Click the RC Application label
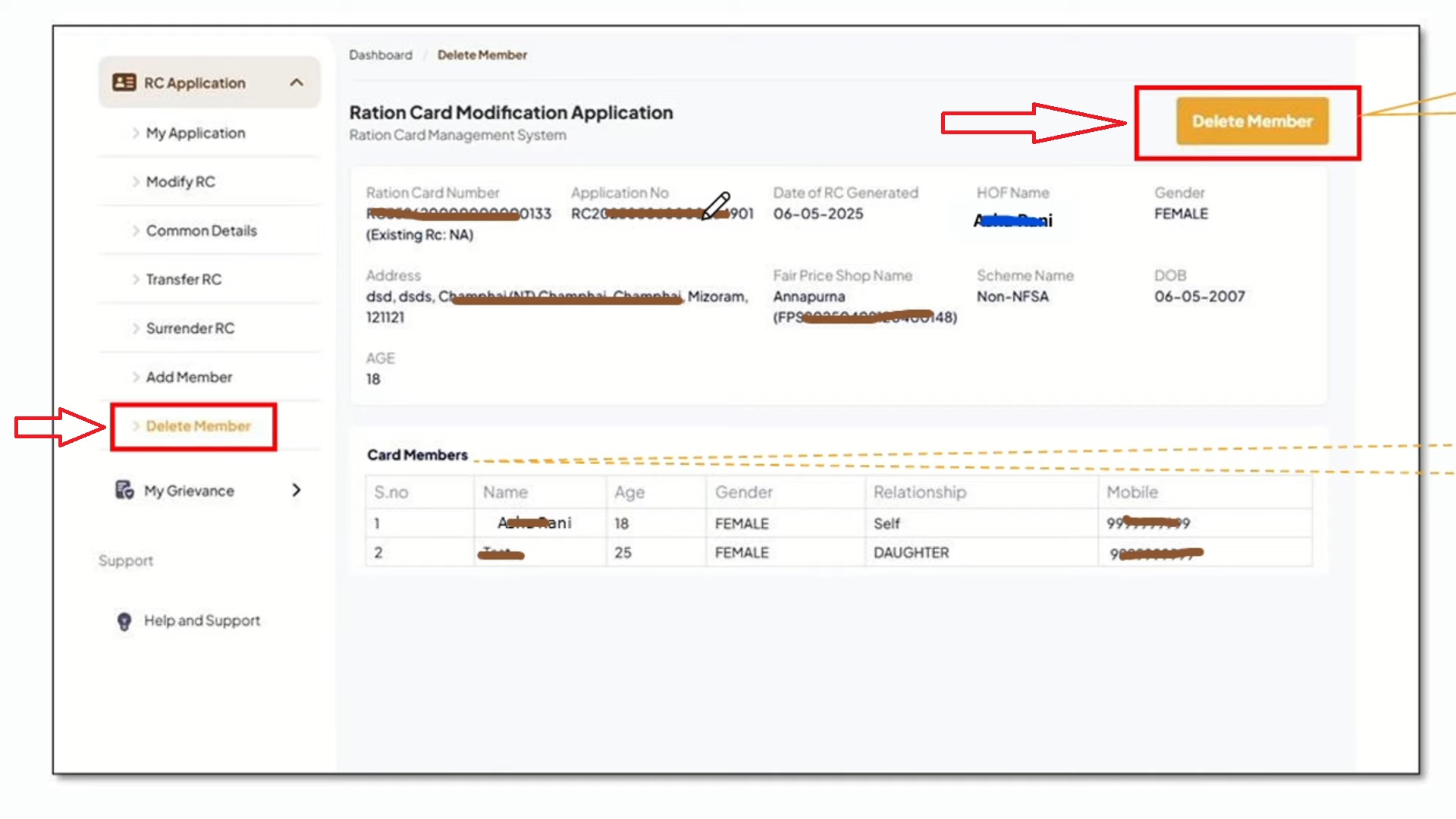 [195, 83]
